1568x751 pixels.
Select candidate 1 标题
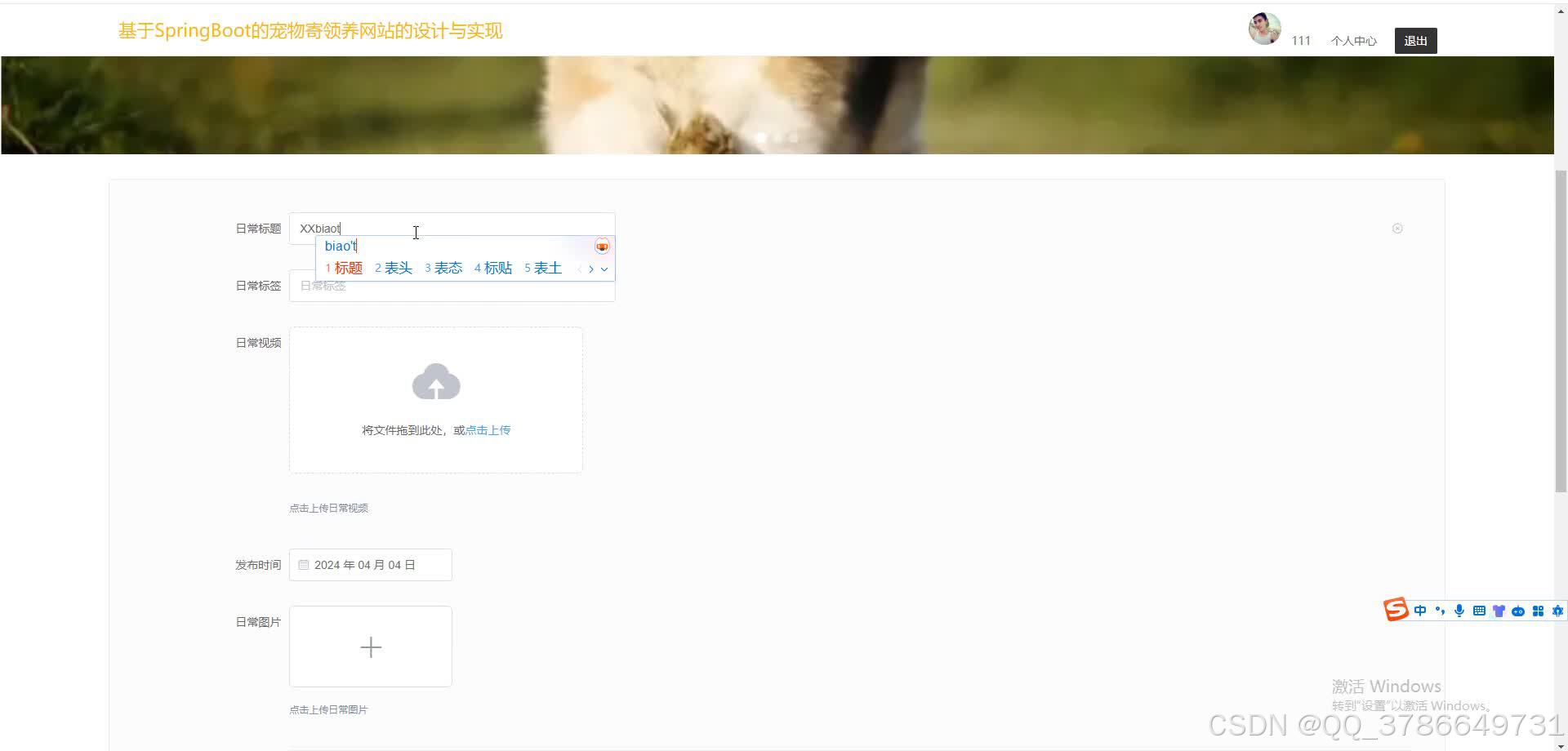(344, 268)
